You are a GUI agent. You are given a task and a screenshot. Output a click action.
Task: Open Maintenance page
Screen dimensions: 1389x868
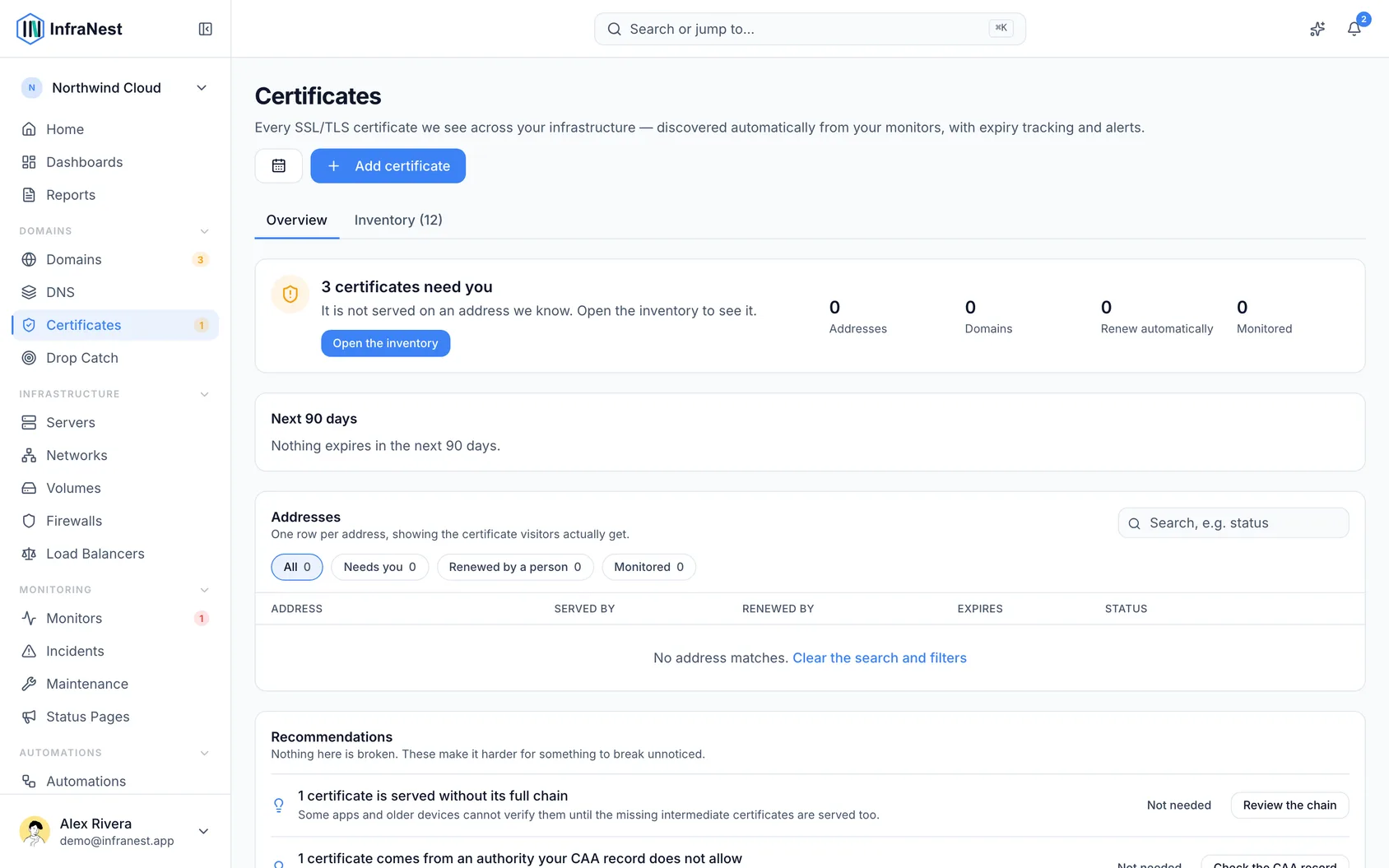(x=115, y=684)
